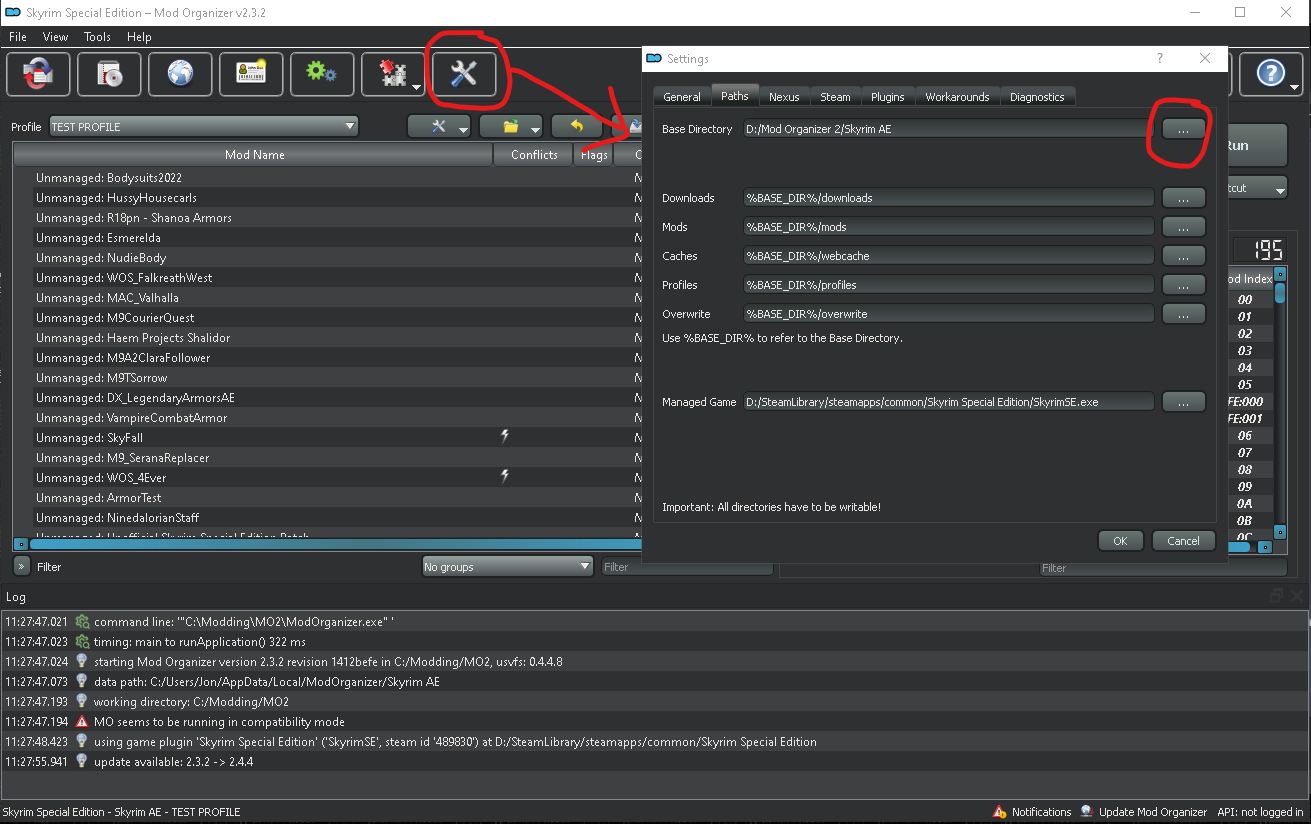Image resolution: width=1311 pixels, height=824 pixels.
Task: Click the green gears Executables toolbar icon
Action: (x=322, y=74)
